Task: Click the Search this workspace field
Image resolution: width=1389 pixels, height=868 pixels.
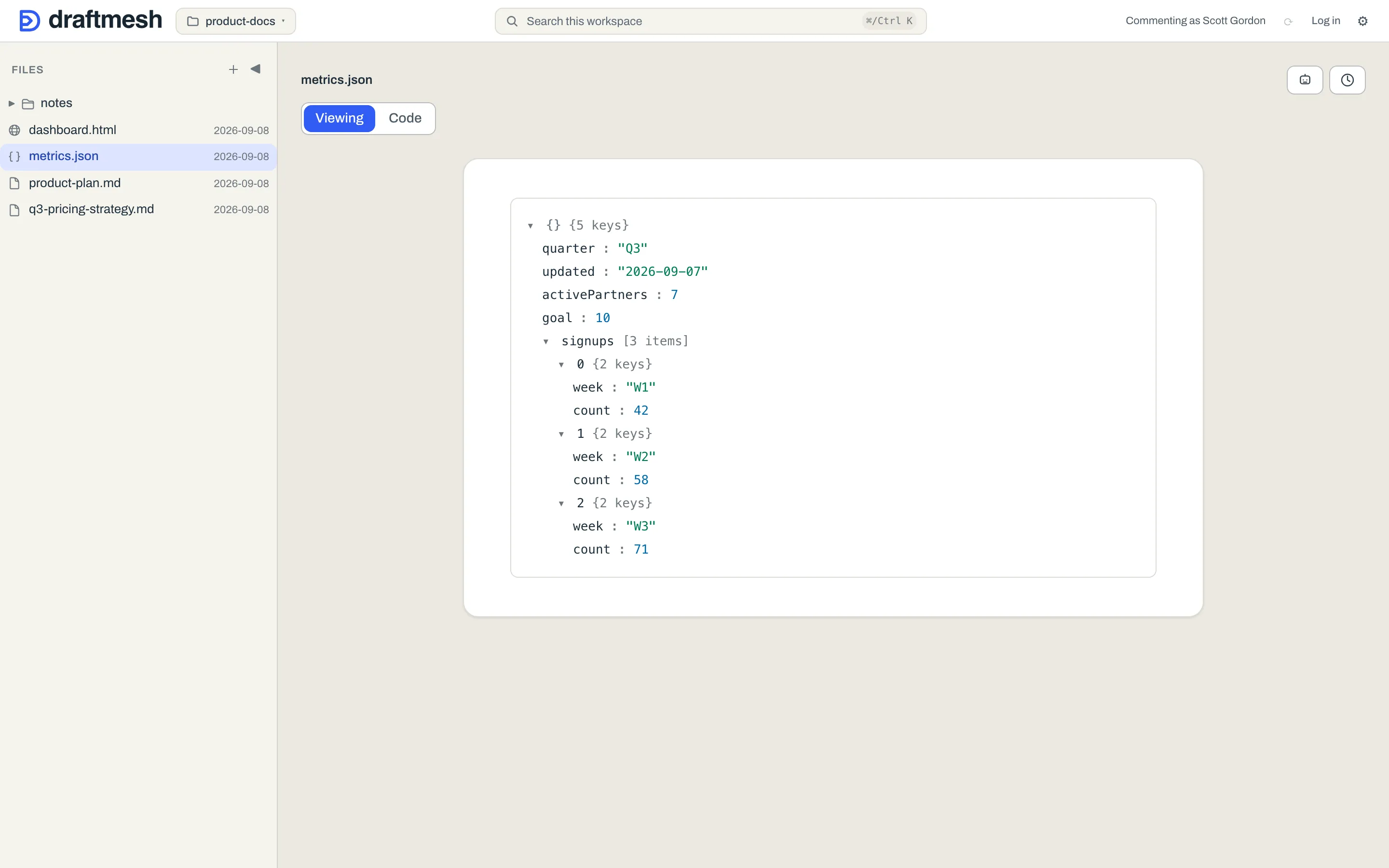Action: (x=710, y=21)
